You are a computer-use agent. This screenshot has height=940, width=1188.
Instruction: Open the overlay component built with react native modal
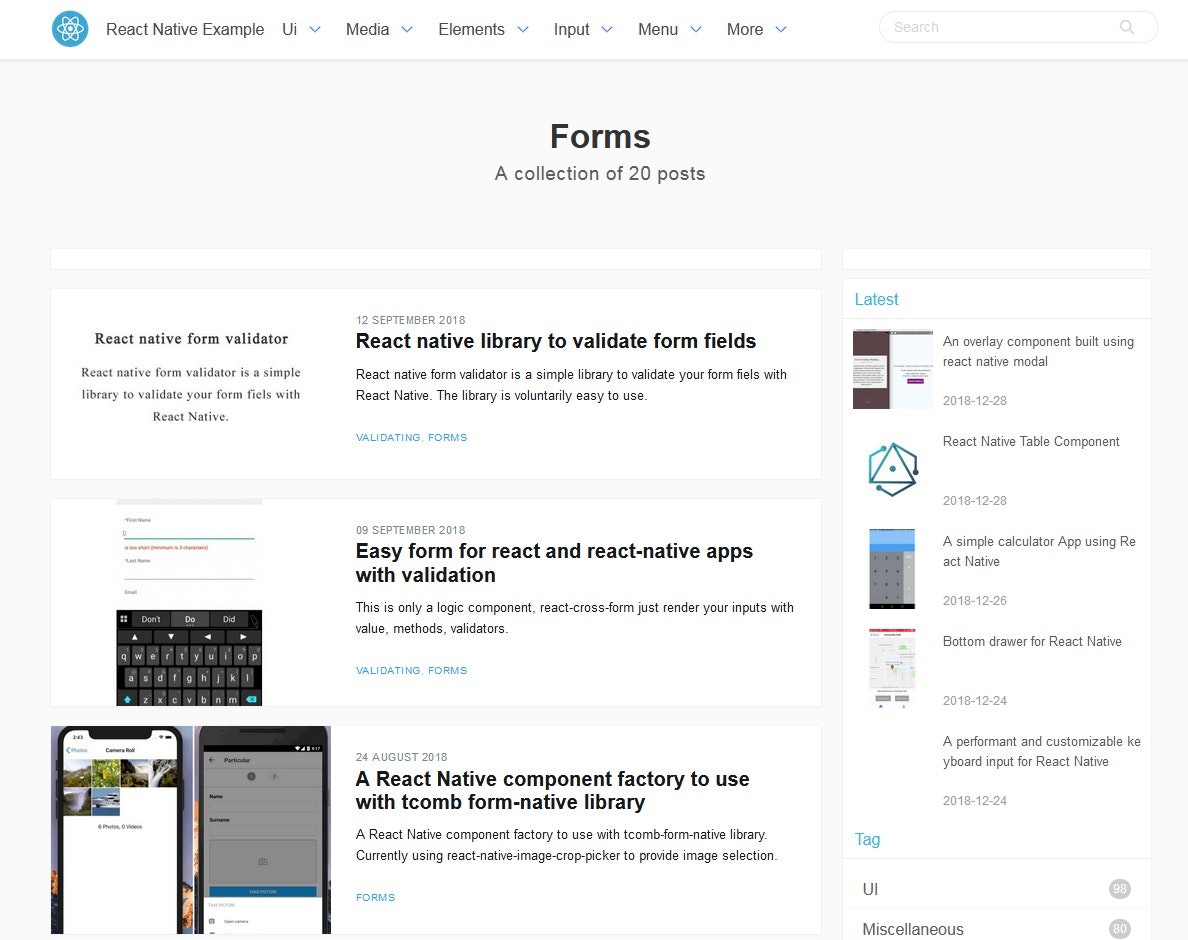click(1037, 351)
